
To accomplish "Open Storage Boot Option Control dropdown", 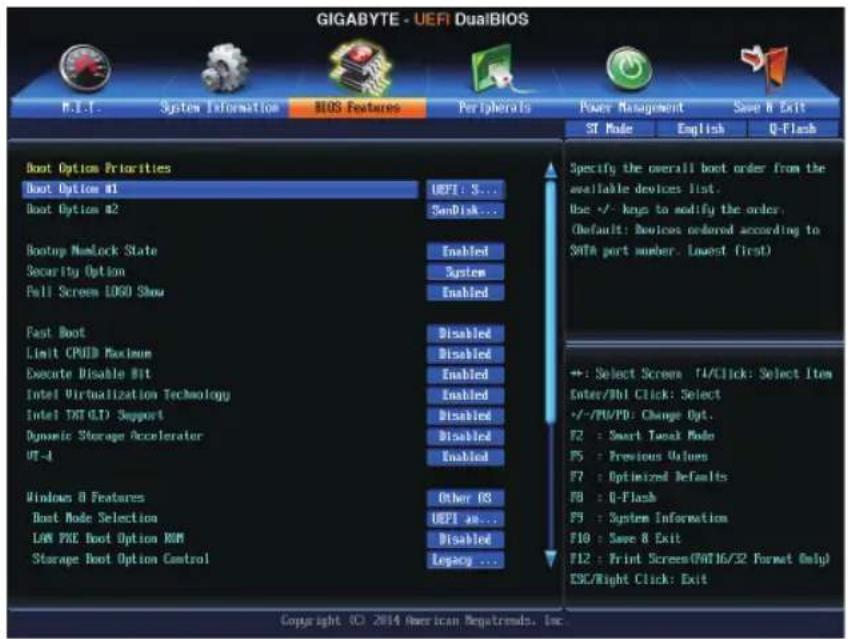I will [x=466, y=560].
